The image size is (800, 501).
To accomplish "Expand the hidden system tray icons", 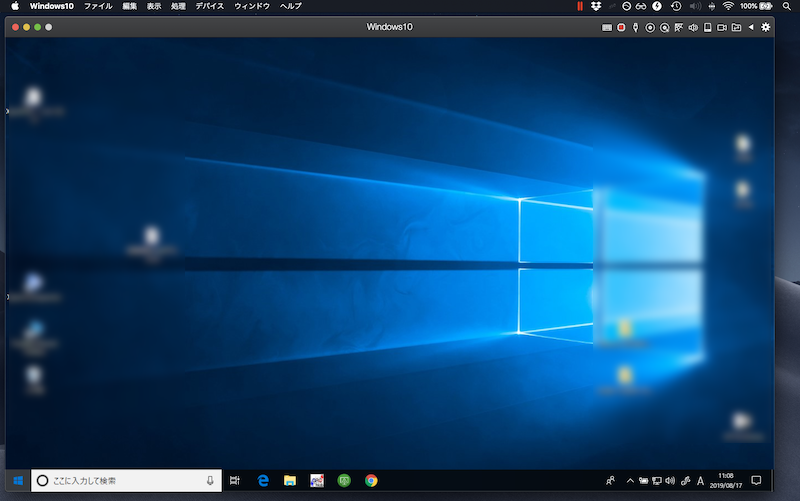I will [630, 480].
